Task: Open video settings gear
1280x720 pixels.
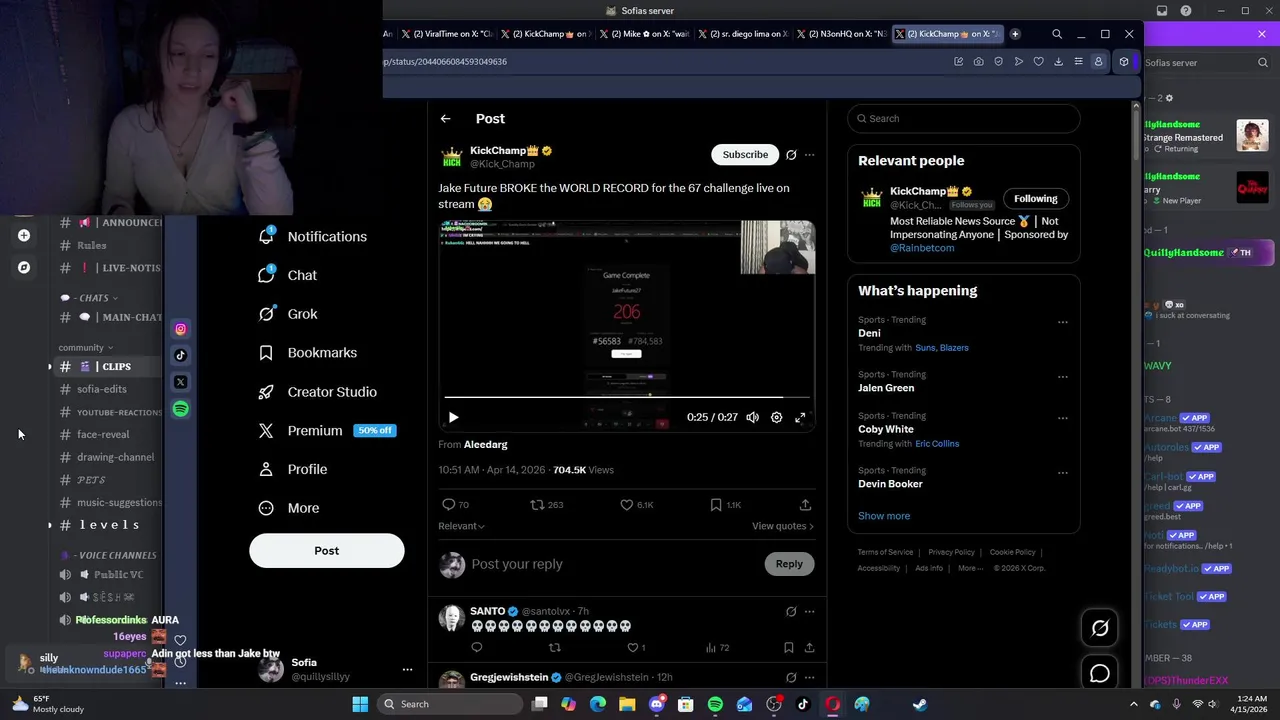Action: coord(776,417)
